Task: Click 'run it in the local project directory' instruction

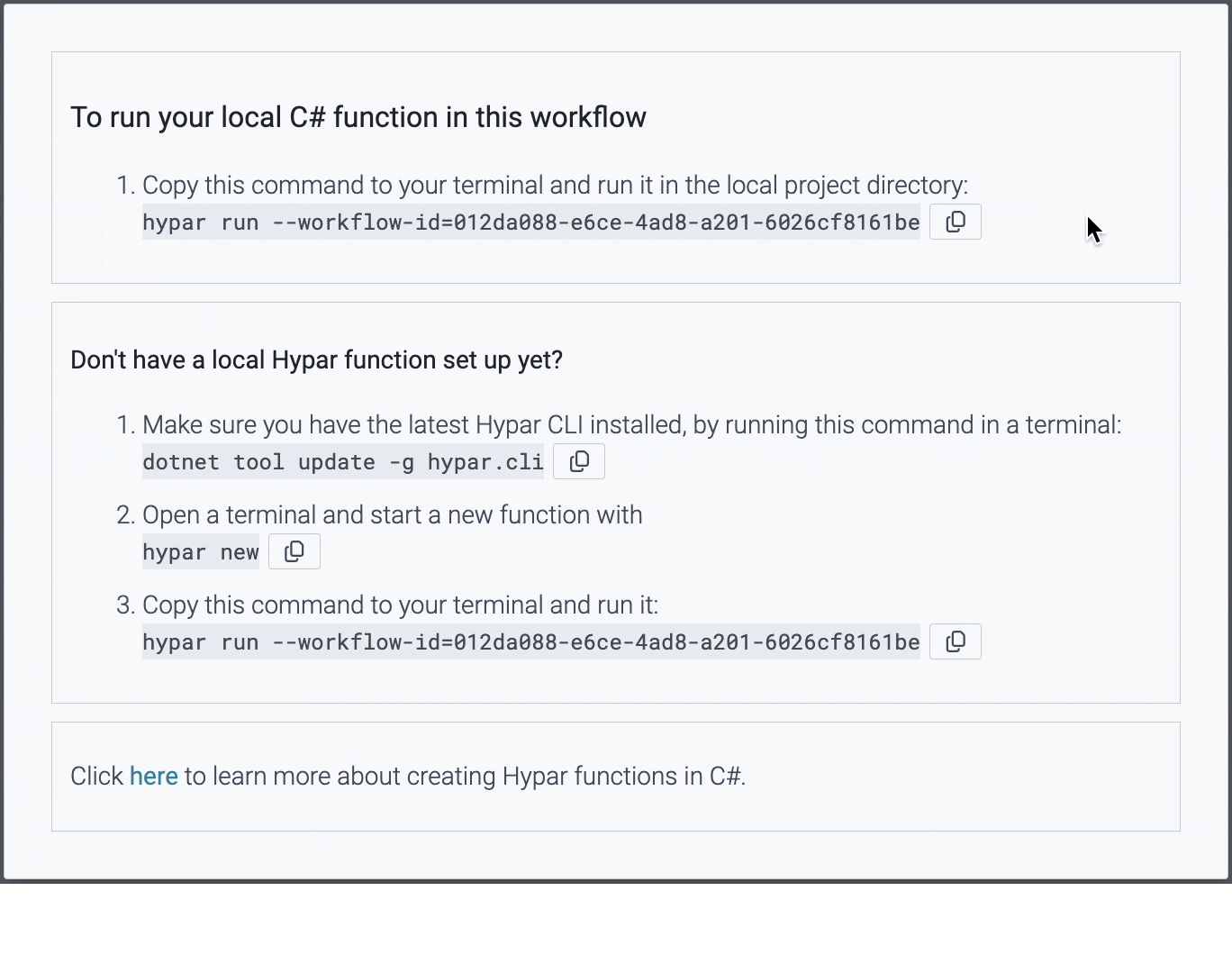Action: 556,185
